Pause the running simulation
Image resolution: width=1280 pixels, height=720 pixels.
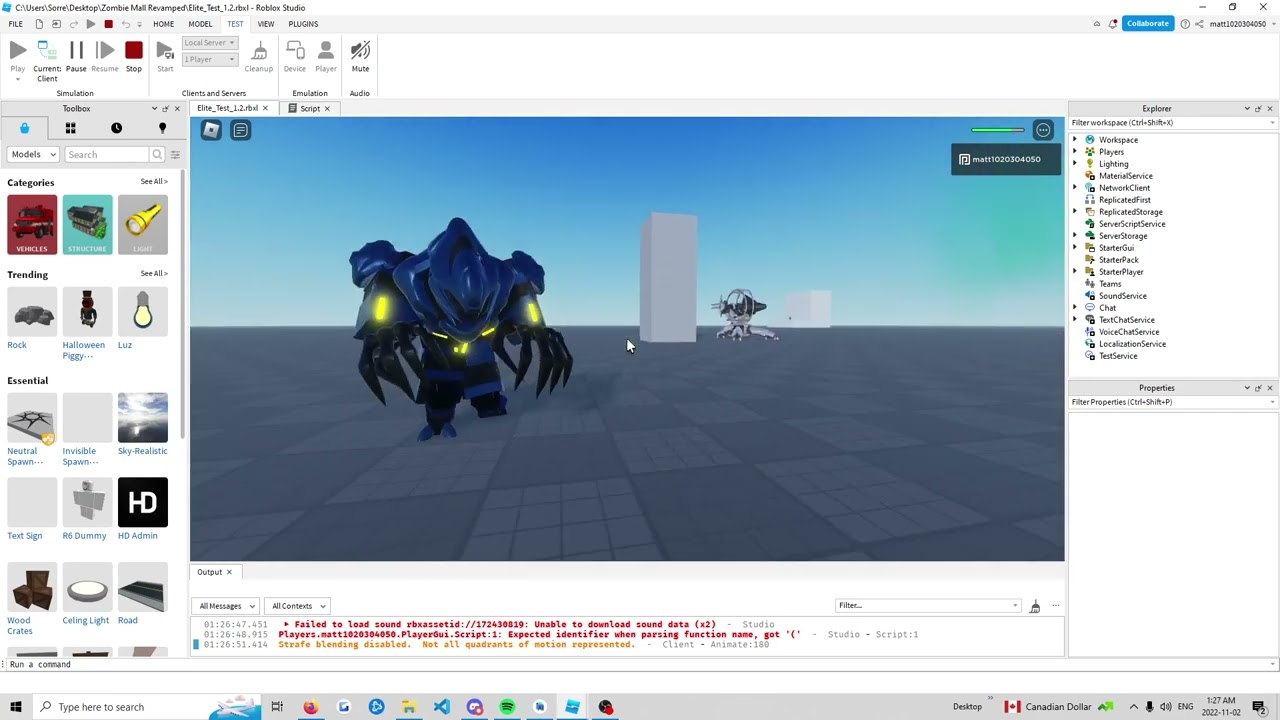(76, 50)
